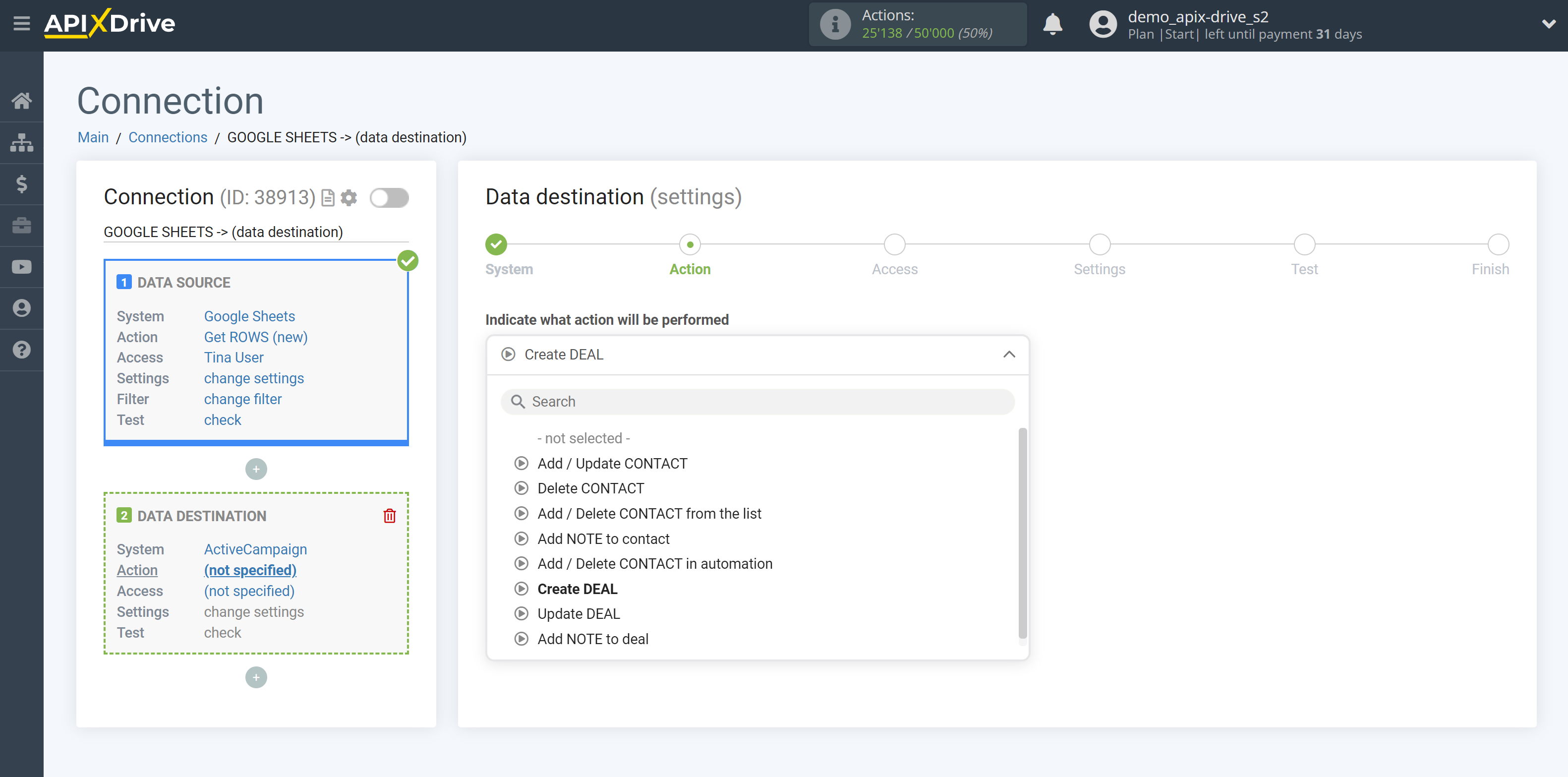The width and height of the screenshot is (1568, 777).
Task: Click the dropdown collapse chevron arrow
Action: (x=1009, y=355)
